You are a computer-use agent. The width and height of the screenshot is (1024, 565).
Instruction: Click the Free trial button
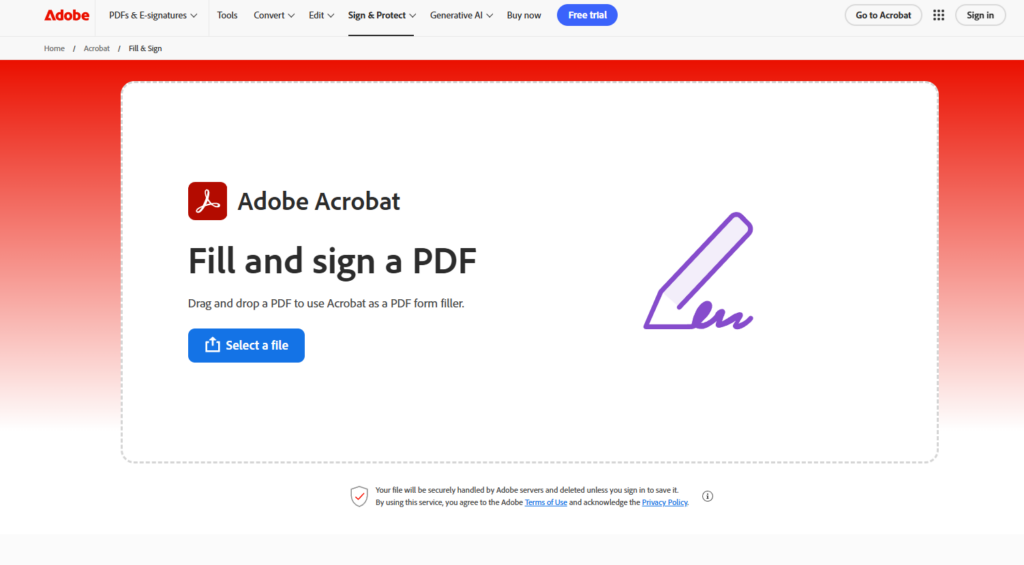click(x=587, y=15)
